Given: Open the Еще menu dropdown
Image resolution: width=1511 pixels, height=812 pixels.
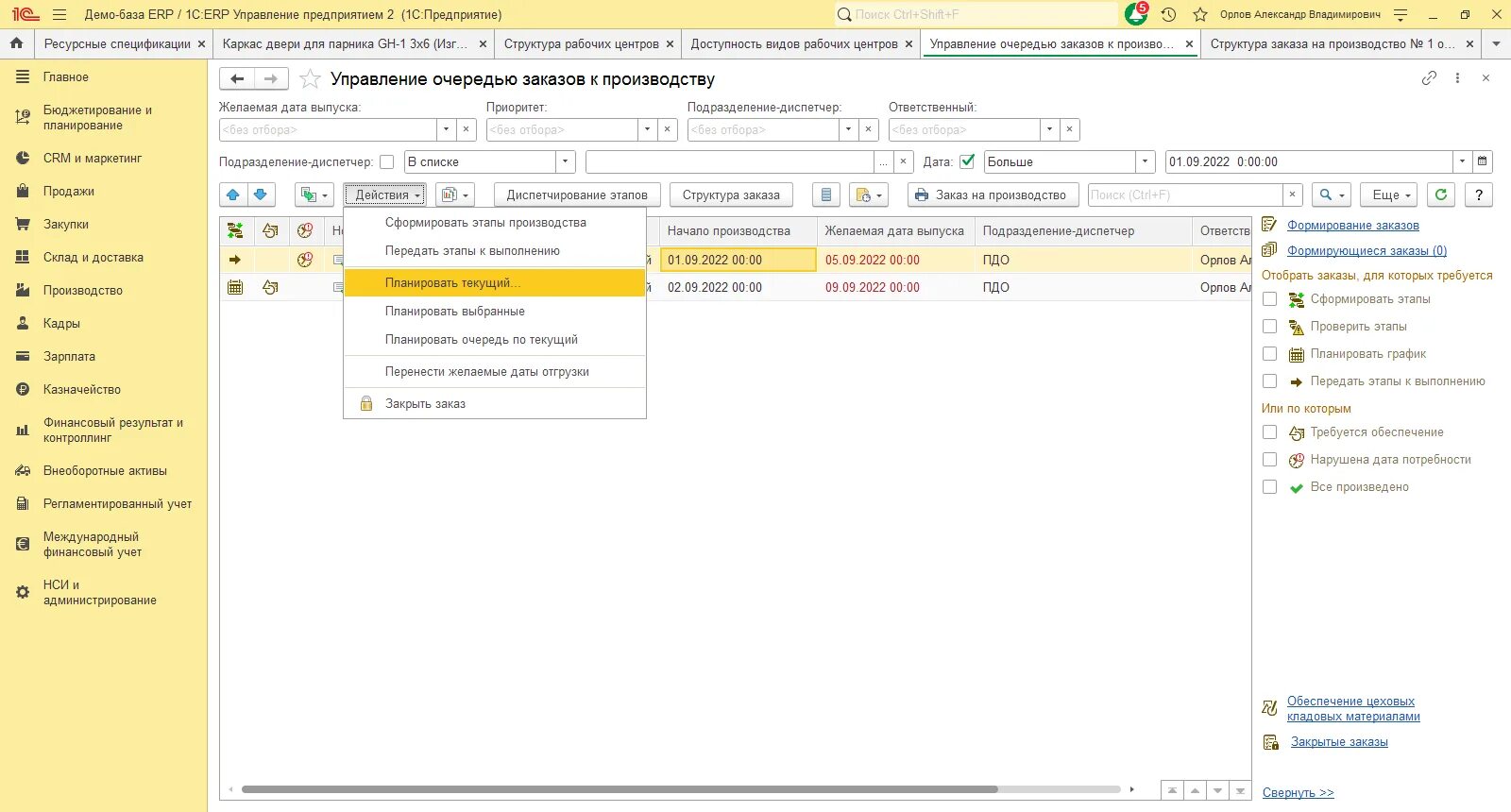Looking at the screenshot, I should tap(1391, 195).
